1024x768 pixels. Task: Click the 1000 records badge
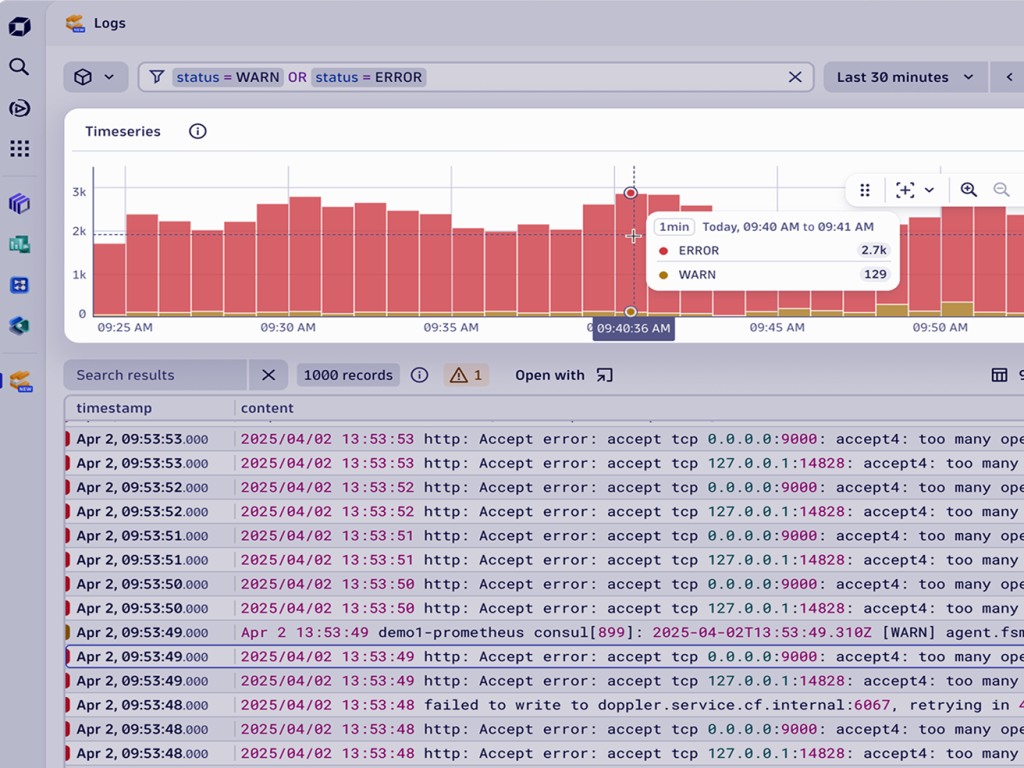point(348,375)
